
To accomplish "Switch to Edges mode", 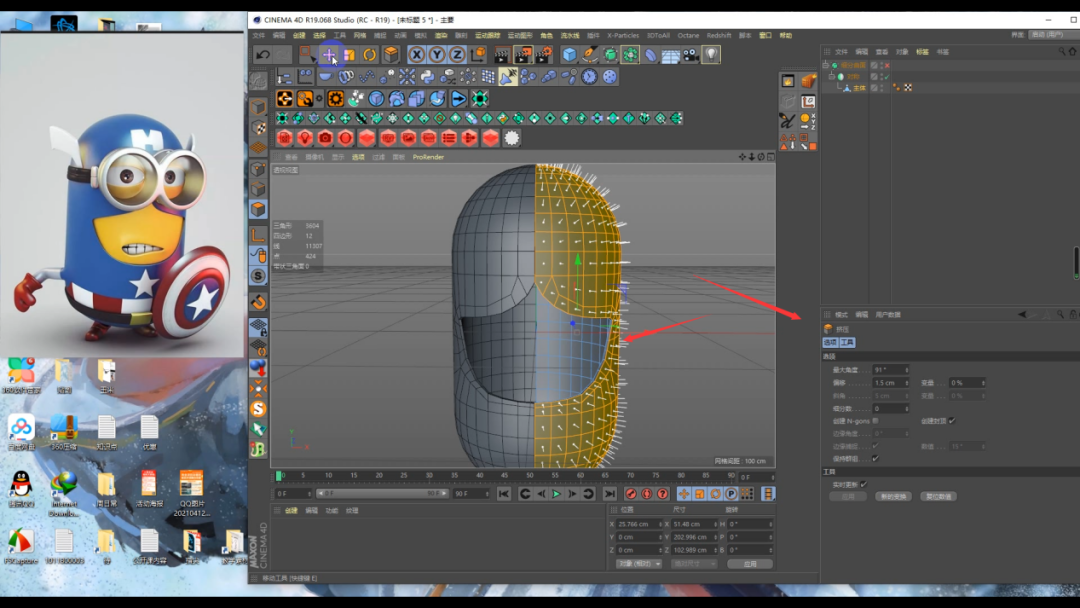I will (258, 189).
